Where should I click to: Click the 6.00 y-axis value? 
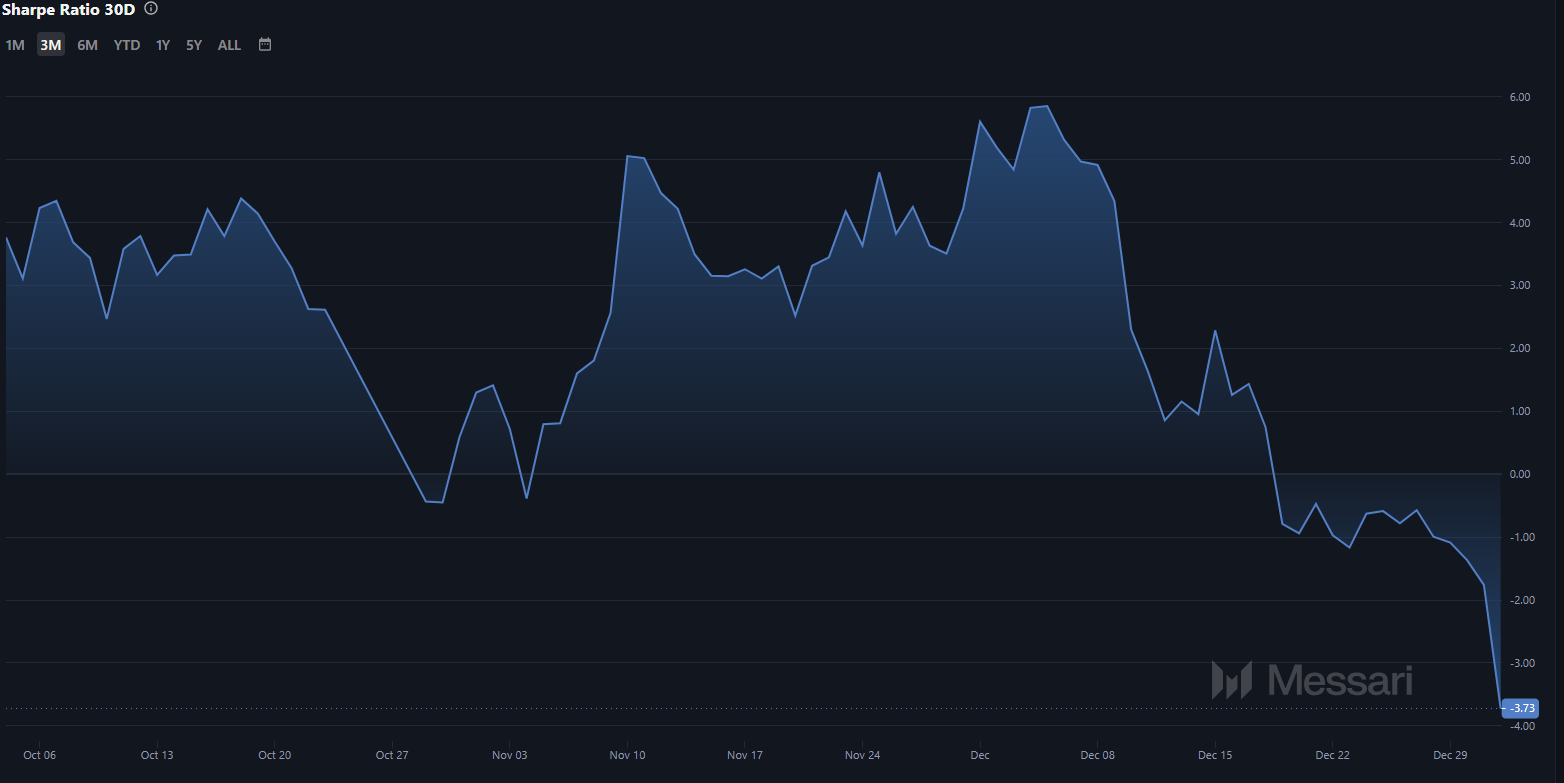coord(1520,97)
